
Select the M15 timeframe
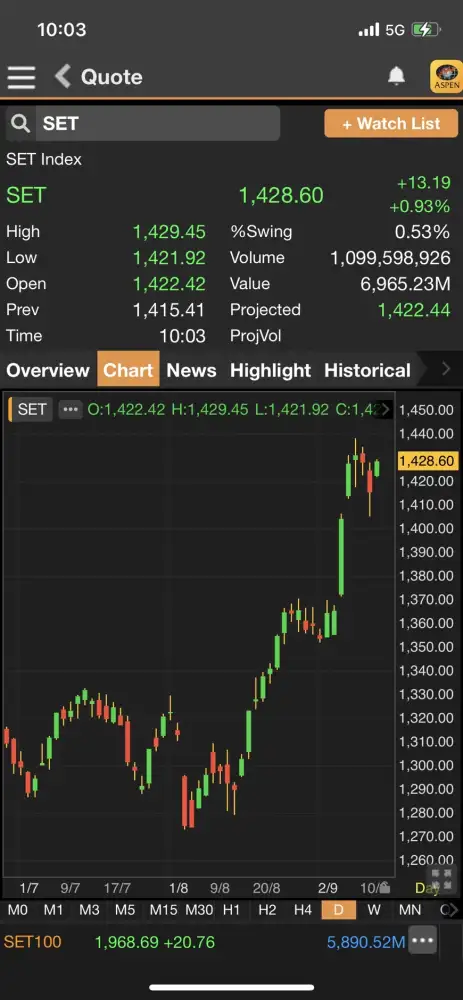click(163, 910)
